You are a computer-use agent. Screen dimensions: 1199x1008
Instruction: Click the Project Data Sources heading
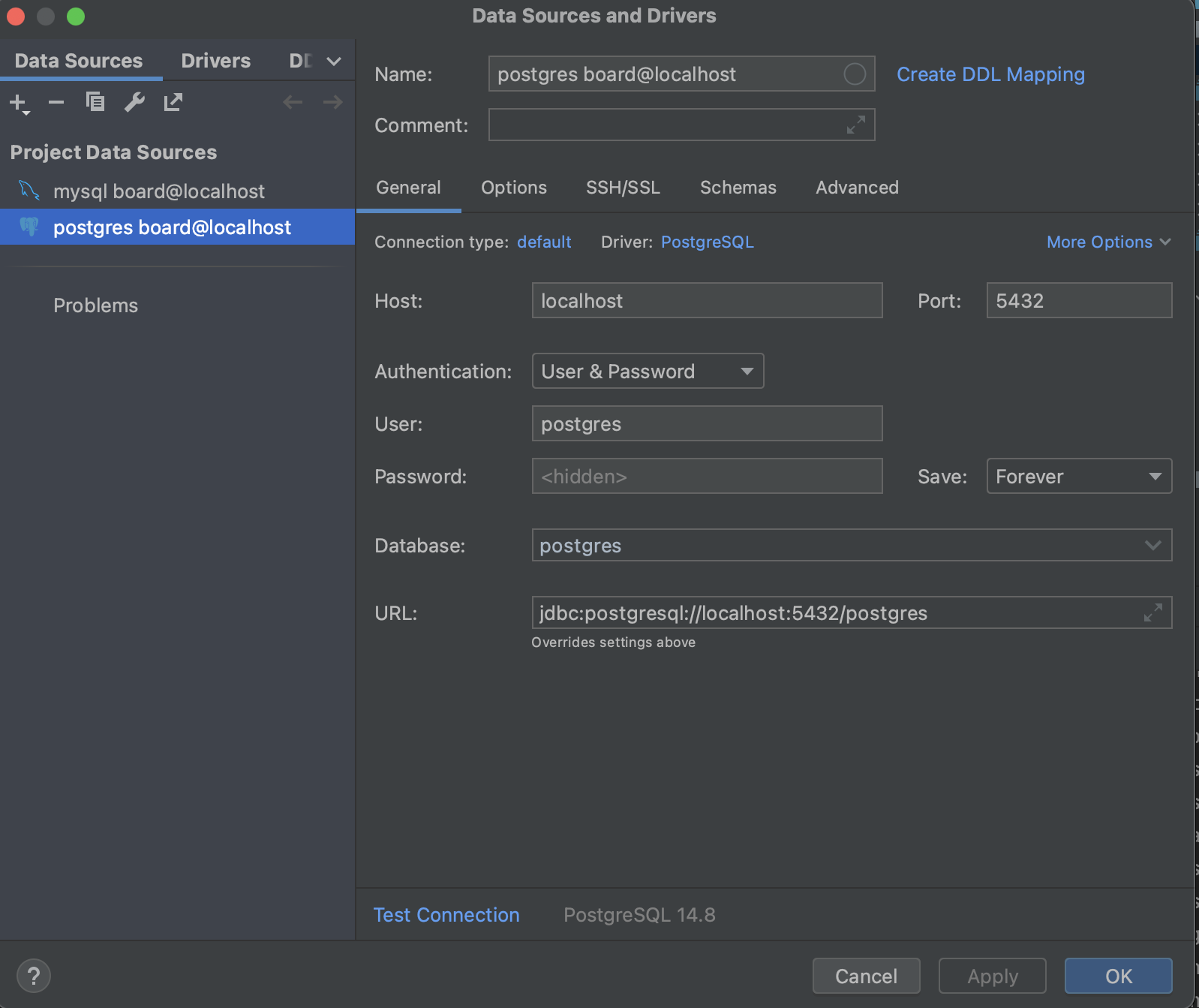click(113, 152)
